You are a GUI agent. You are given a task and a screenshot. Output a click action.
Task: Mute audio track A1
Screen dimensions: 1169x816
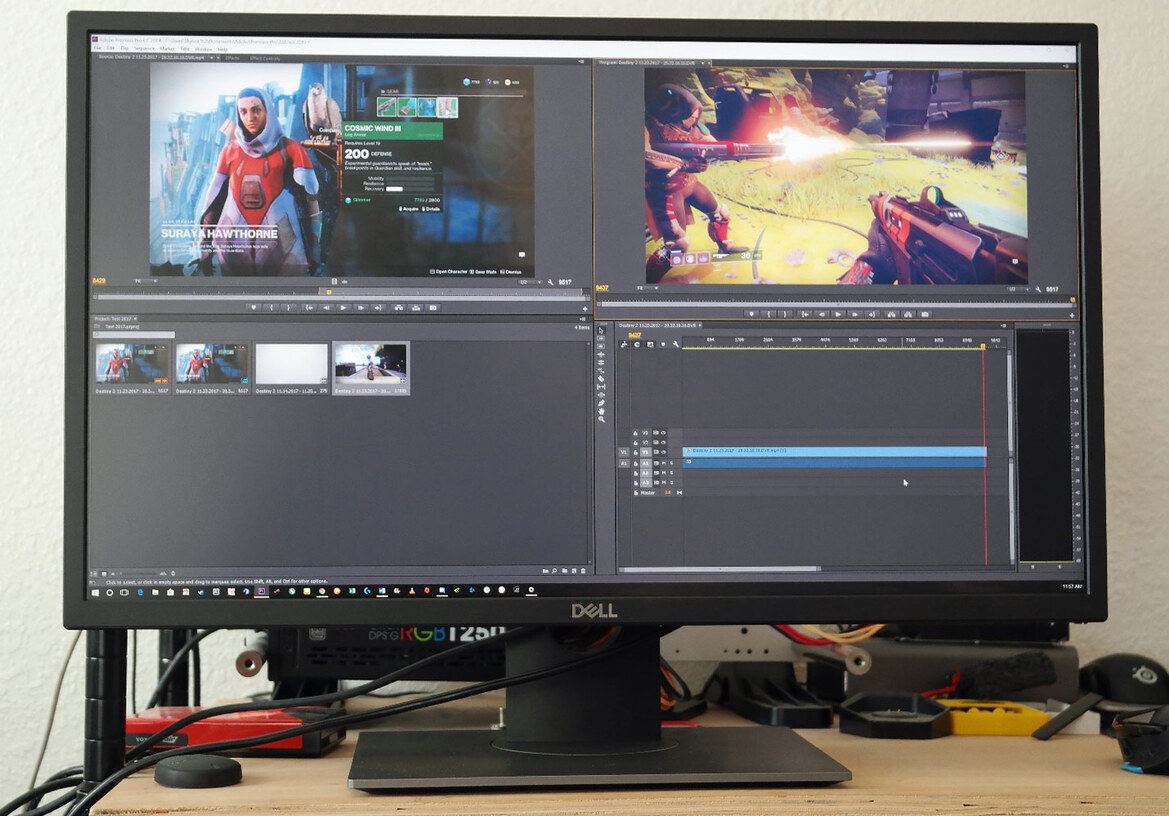tap(664, 464)
